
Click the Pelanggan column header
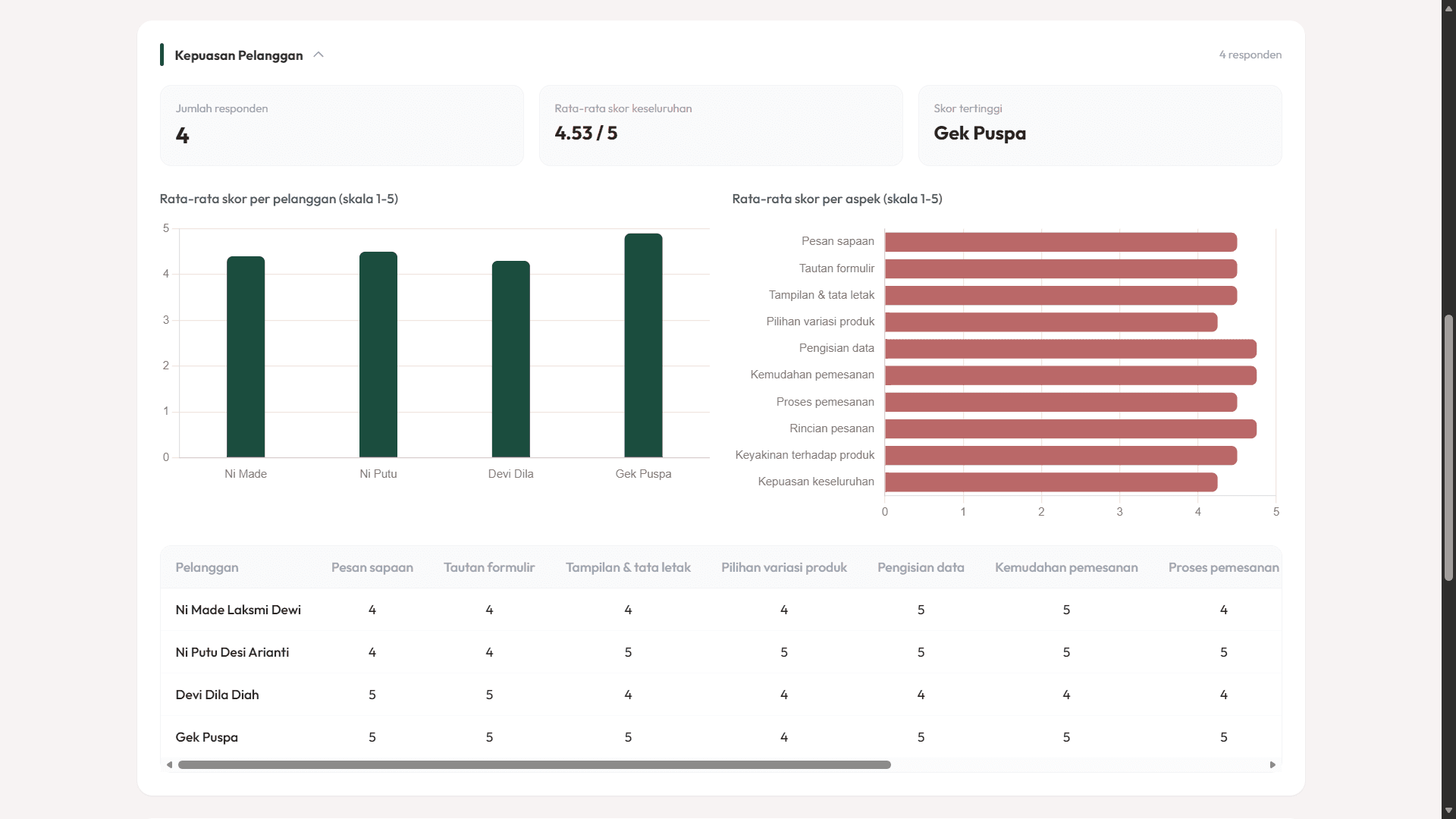pyautogui.click(x=207, y=567)
